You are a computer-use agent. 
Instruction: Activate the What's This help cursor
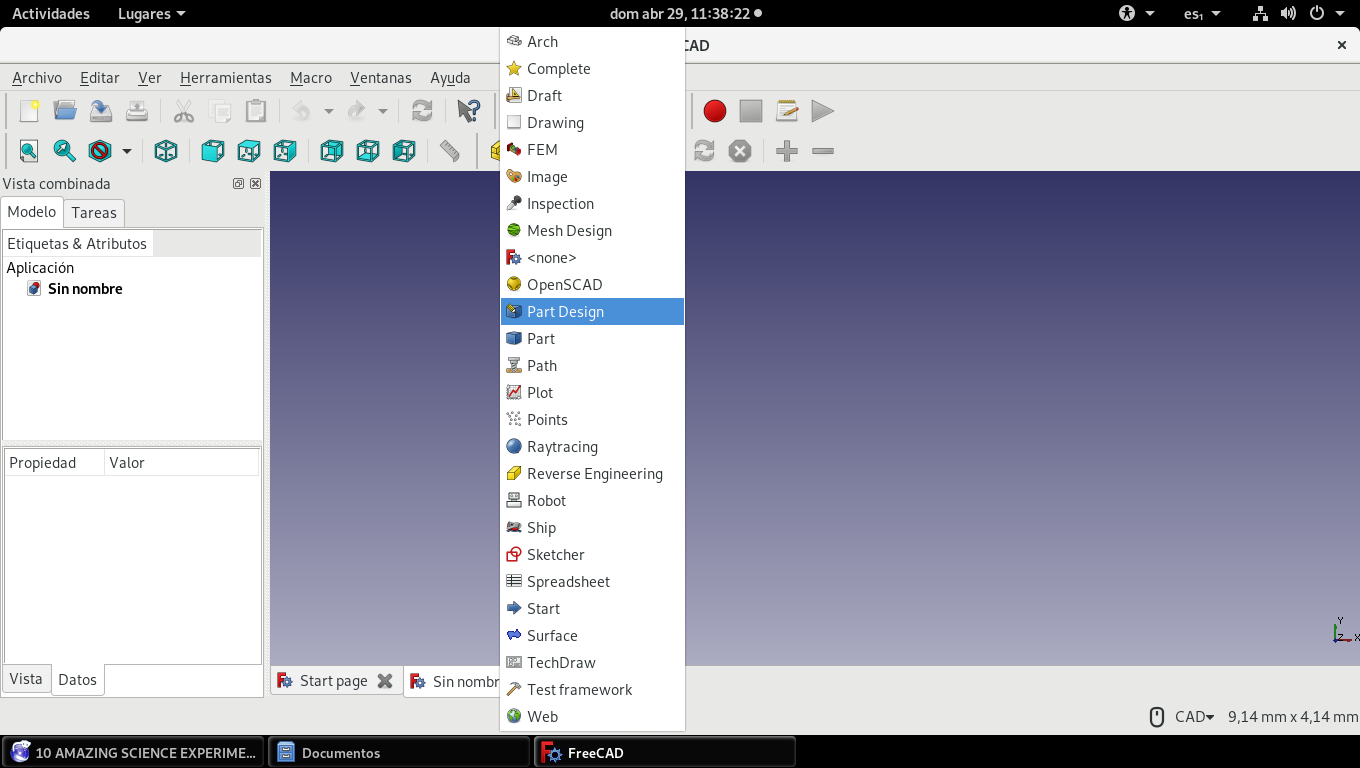(x=468, y=111)
